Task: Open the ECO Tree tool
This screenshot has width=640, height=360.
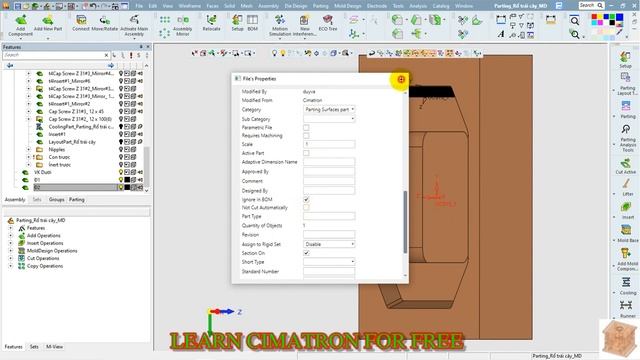Action: [x=328, y=23]
